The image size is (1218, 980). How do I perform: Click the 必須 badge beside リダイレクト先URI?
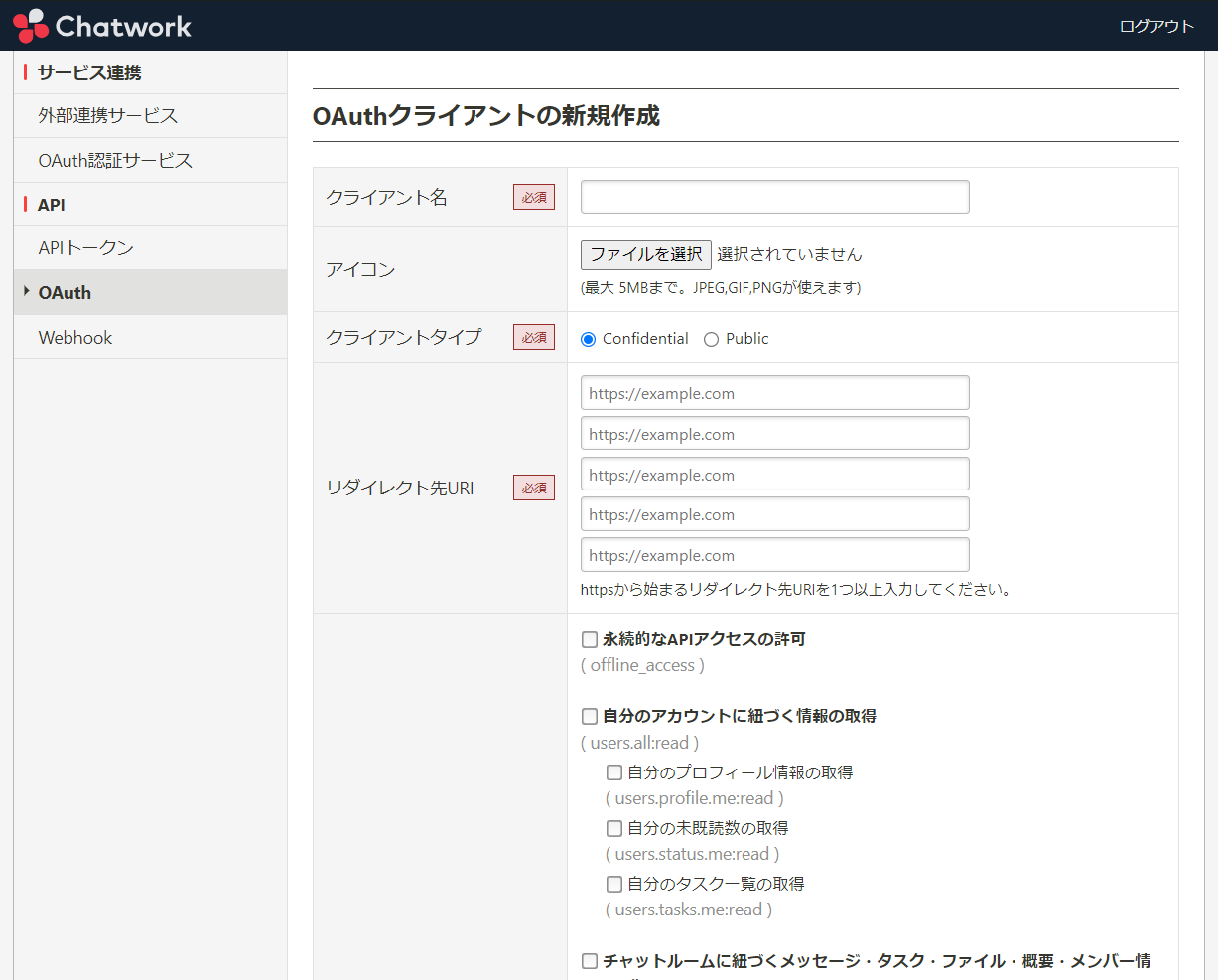[x=534, y=488]
